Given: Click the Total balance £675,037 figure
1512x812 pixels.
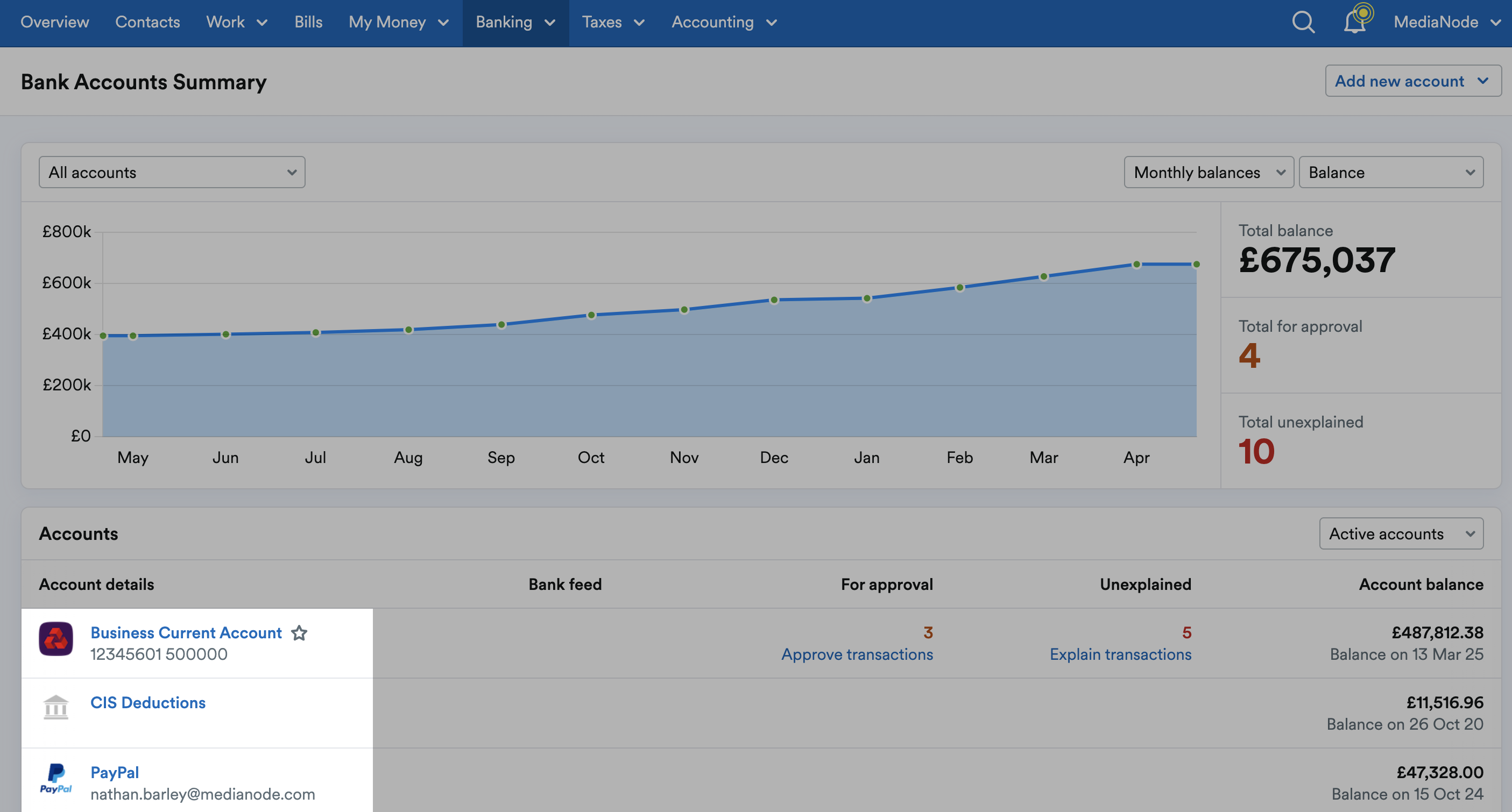Looking at the screenshot, I should coord(1317,260).
